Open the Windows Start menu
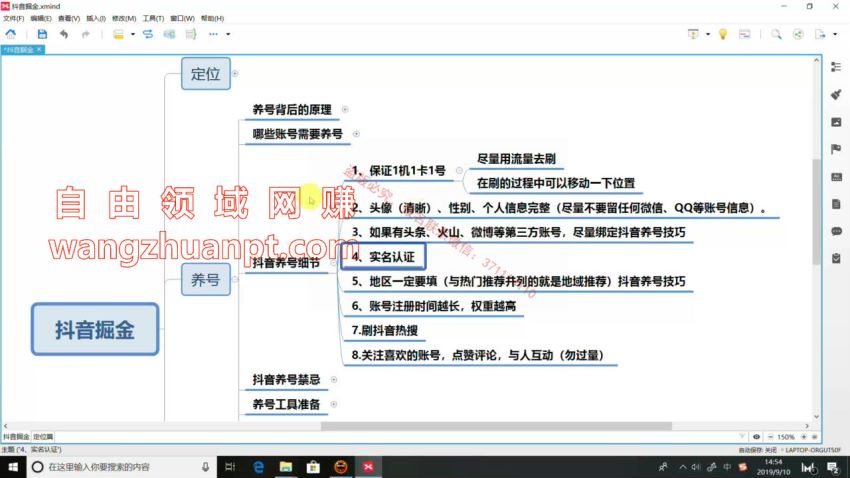 pos(12,467)
